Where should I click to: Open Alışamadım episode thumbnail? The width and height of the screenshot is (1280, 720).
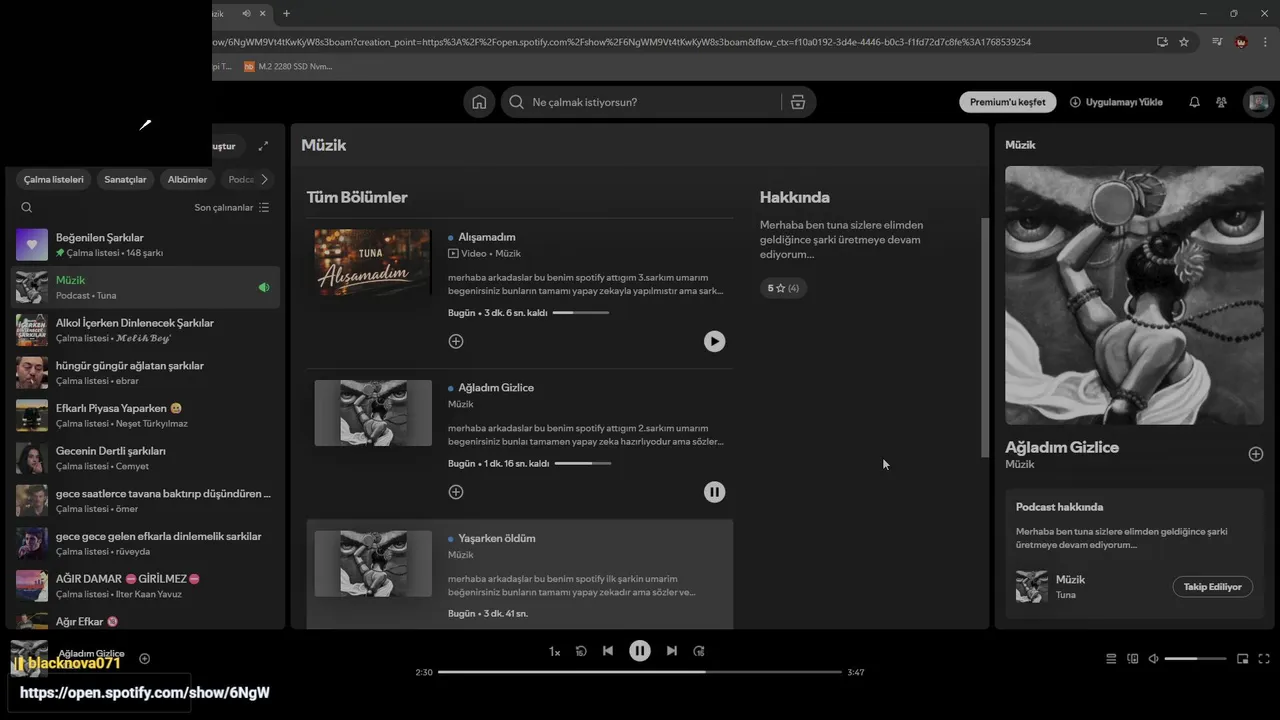(373, 262)
